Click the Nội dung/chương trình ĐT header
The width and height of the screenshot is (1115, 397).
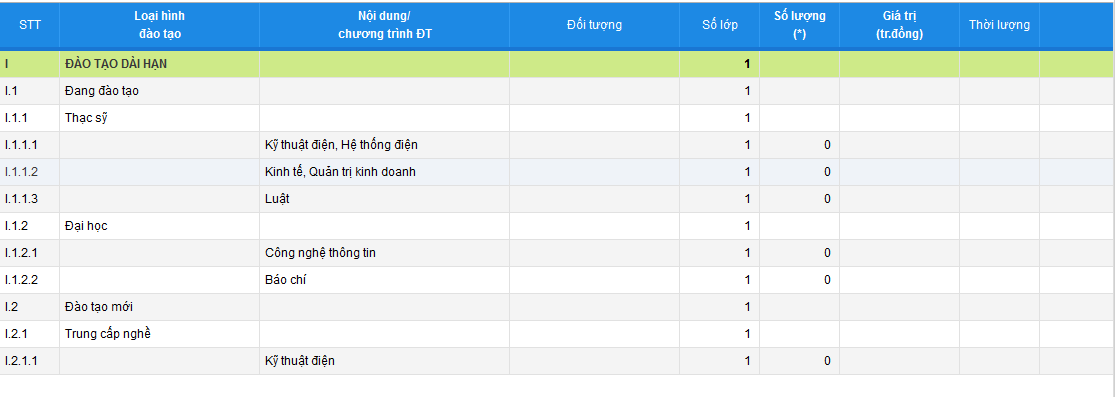(x=385, y=25)
